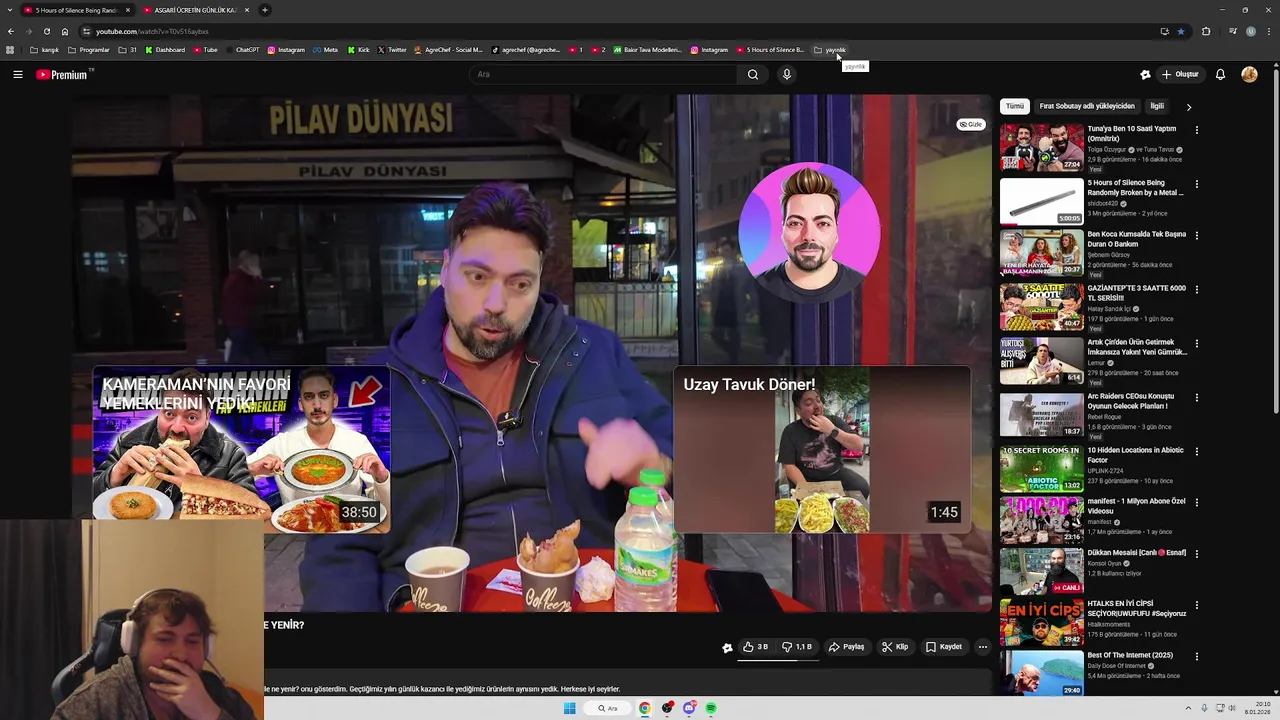The height and width of the screenshot is (720, 1280).
Task: Go to YouTube Premium home logo
Action: point(62,74)
